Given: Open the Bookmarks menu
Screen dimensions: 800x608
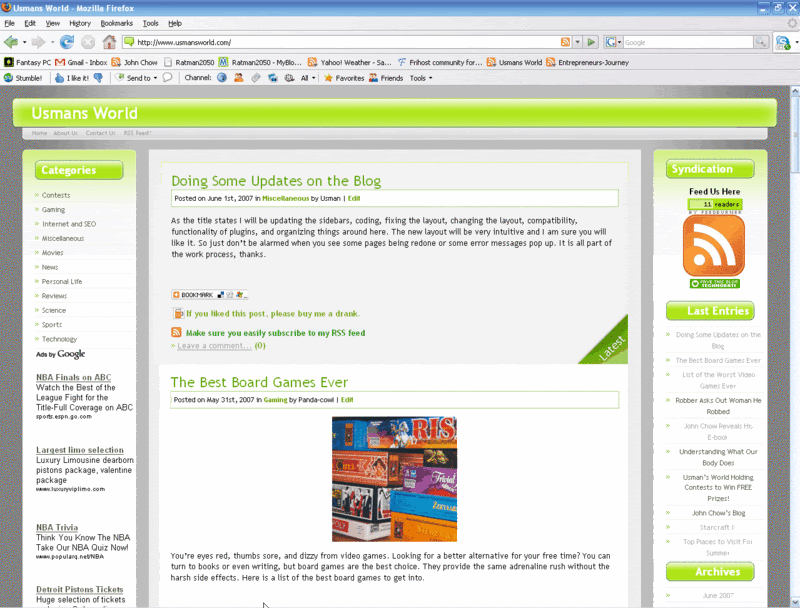Looking at the screenshot, I should click(x=116, y=22).
